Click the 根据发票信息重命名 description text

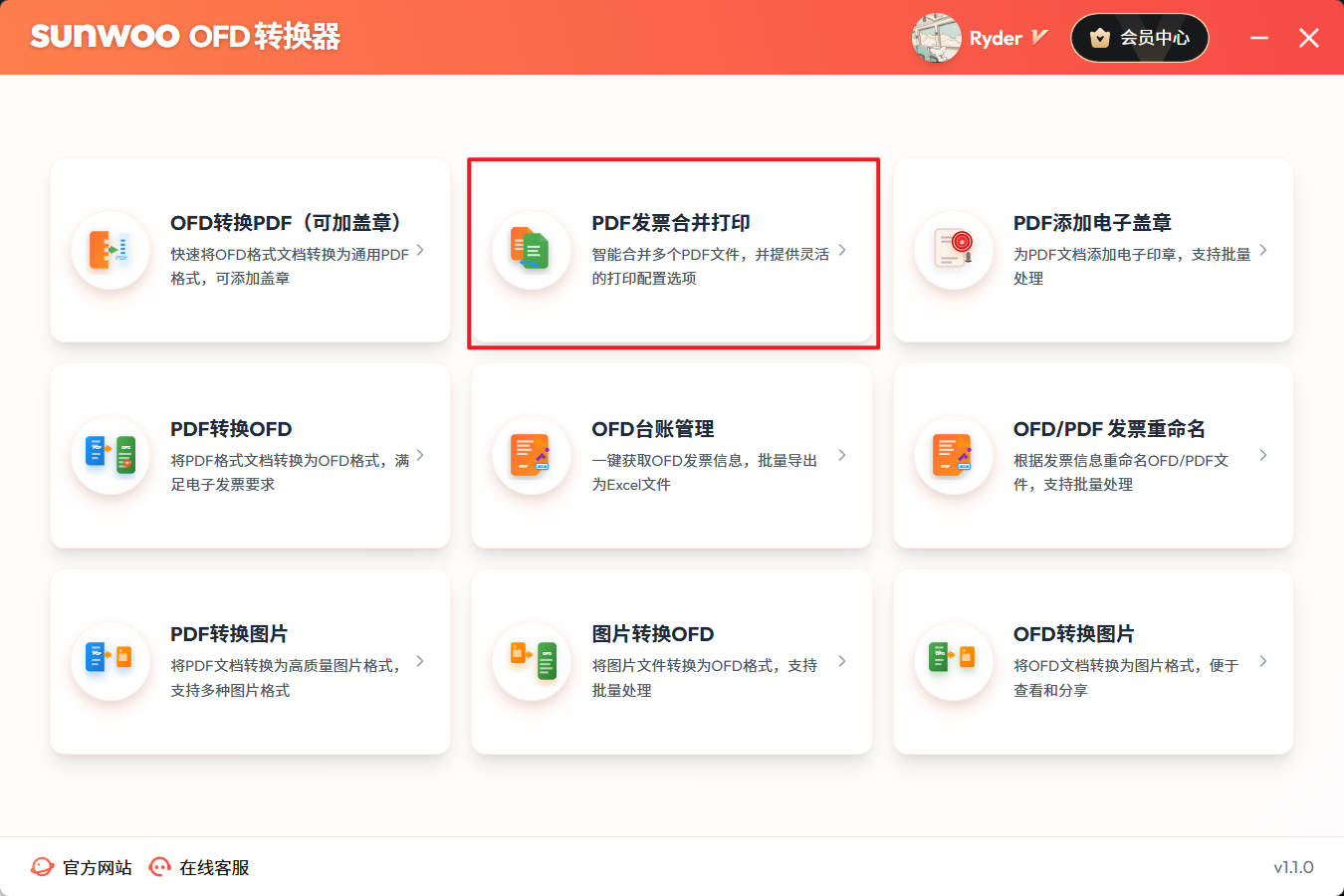point(1121,472)
